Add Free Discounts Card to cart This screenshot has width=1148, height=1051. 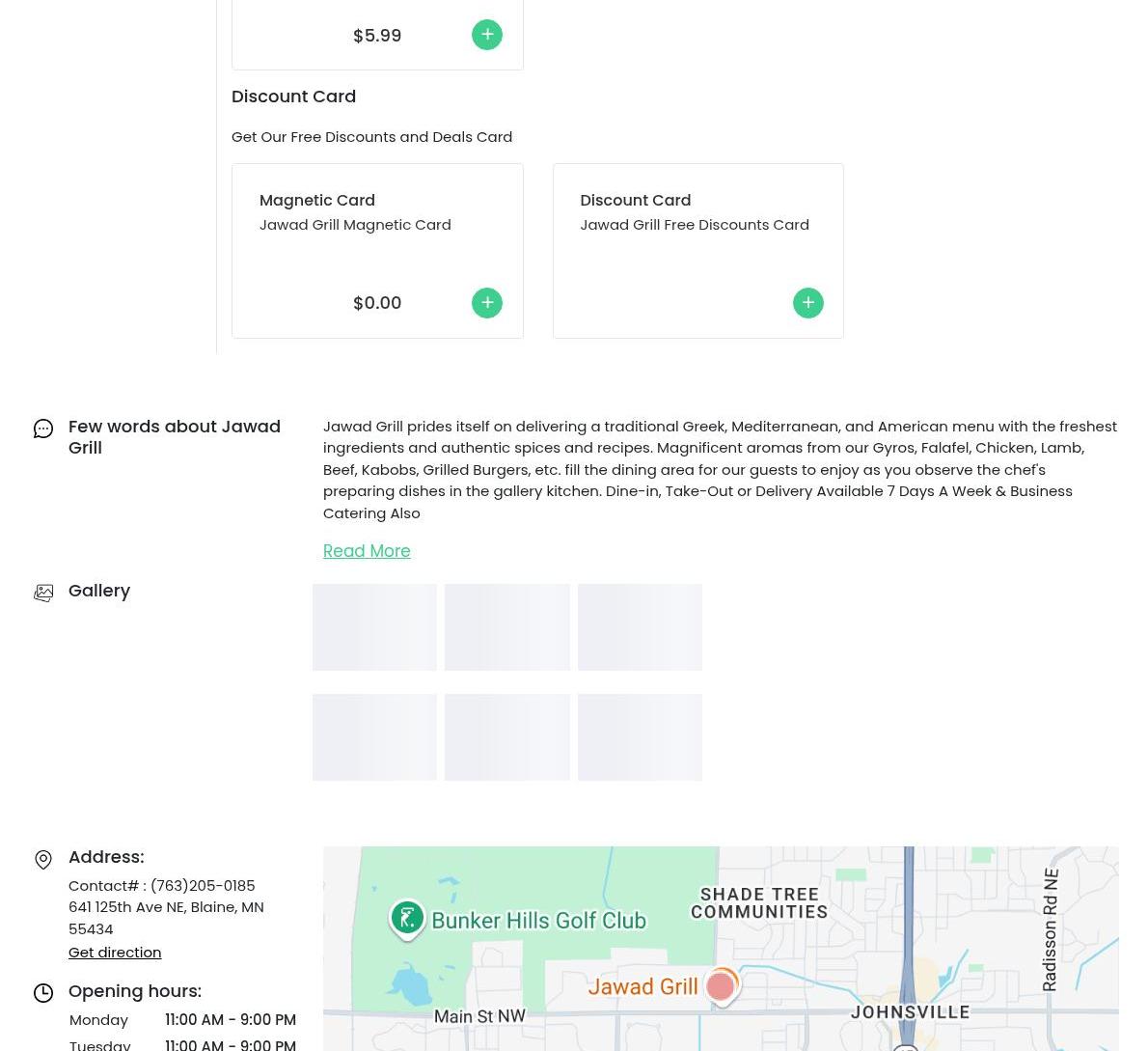[807, 303]
